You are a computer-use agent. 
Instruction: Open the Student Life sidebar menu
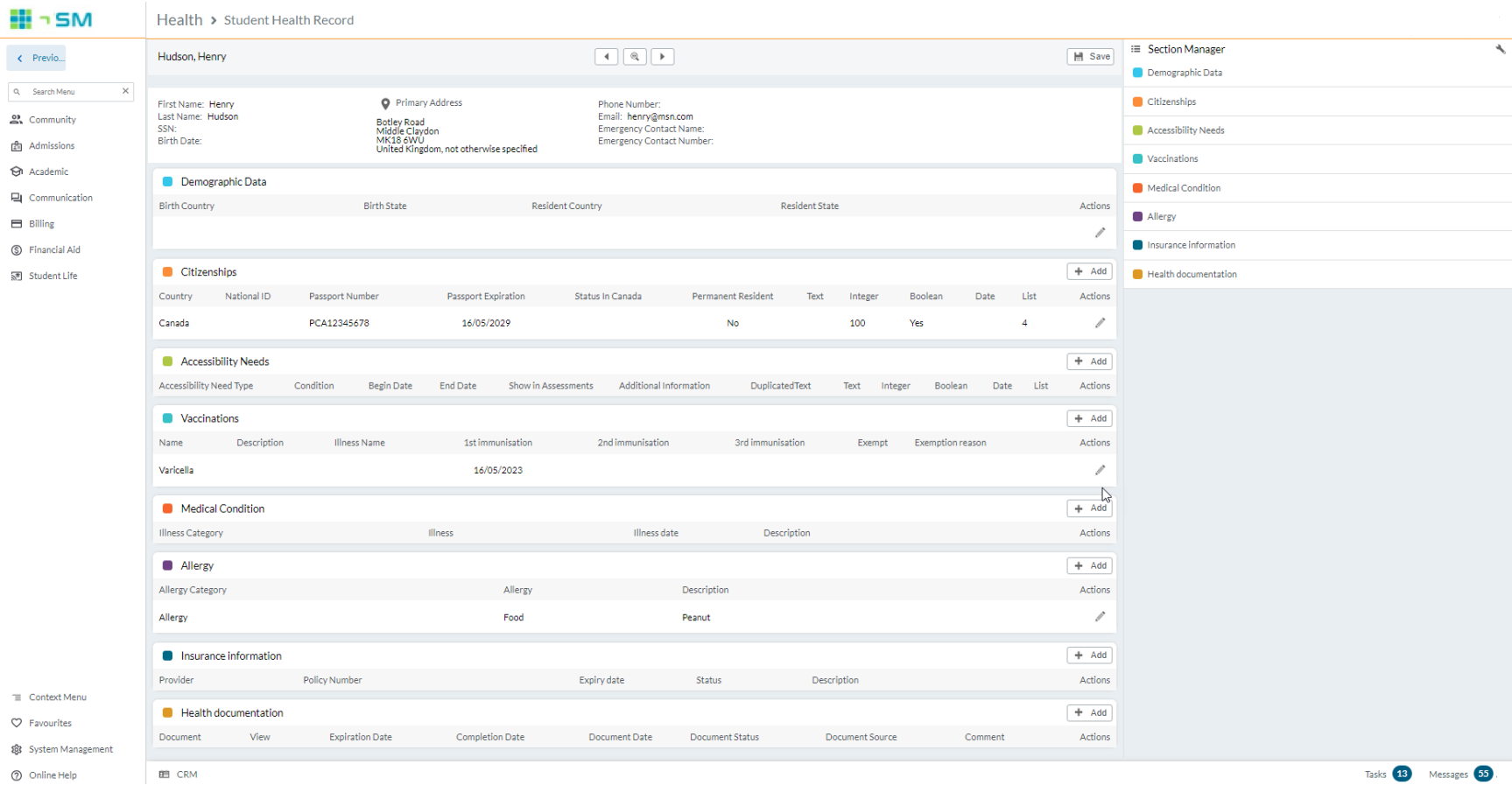pyautogui.click(x=44, y=276)
